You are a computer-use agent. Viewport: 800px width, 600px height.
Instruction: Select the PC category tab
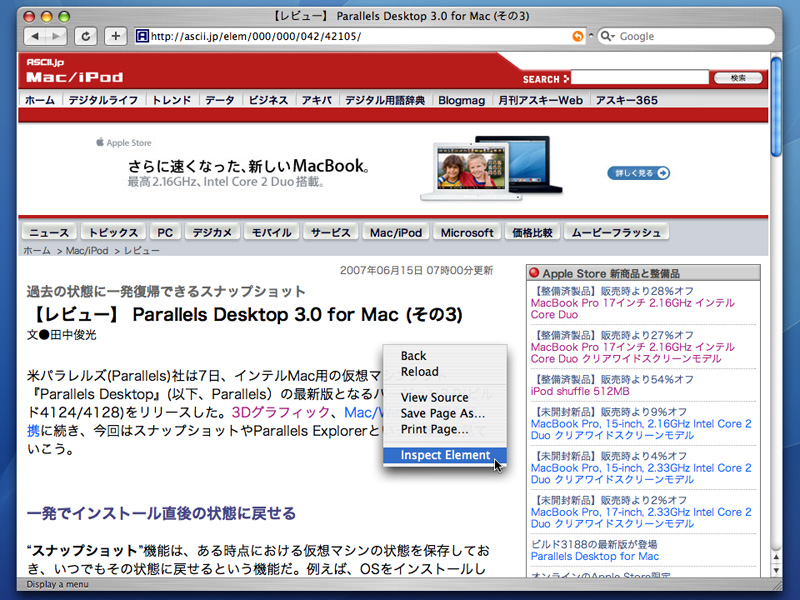point(165,232)
